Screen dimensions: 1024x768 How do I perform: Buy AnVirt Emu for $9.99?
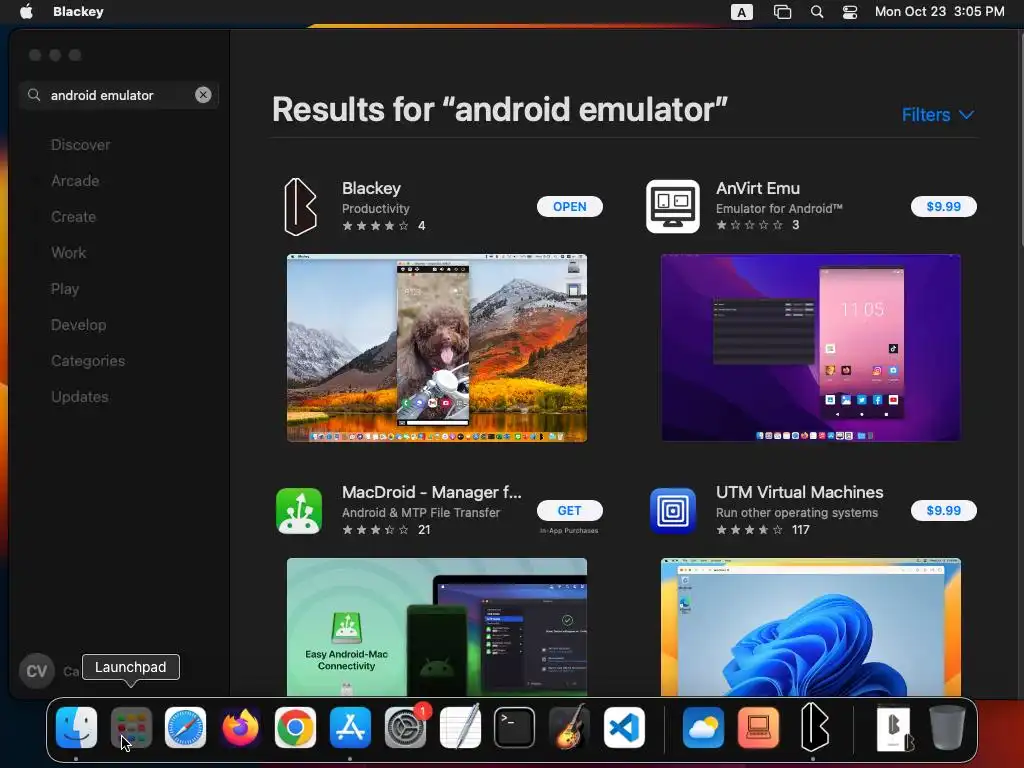point(944,206)
